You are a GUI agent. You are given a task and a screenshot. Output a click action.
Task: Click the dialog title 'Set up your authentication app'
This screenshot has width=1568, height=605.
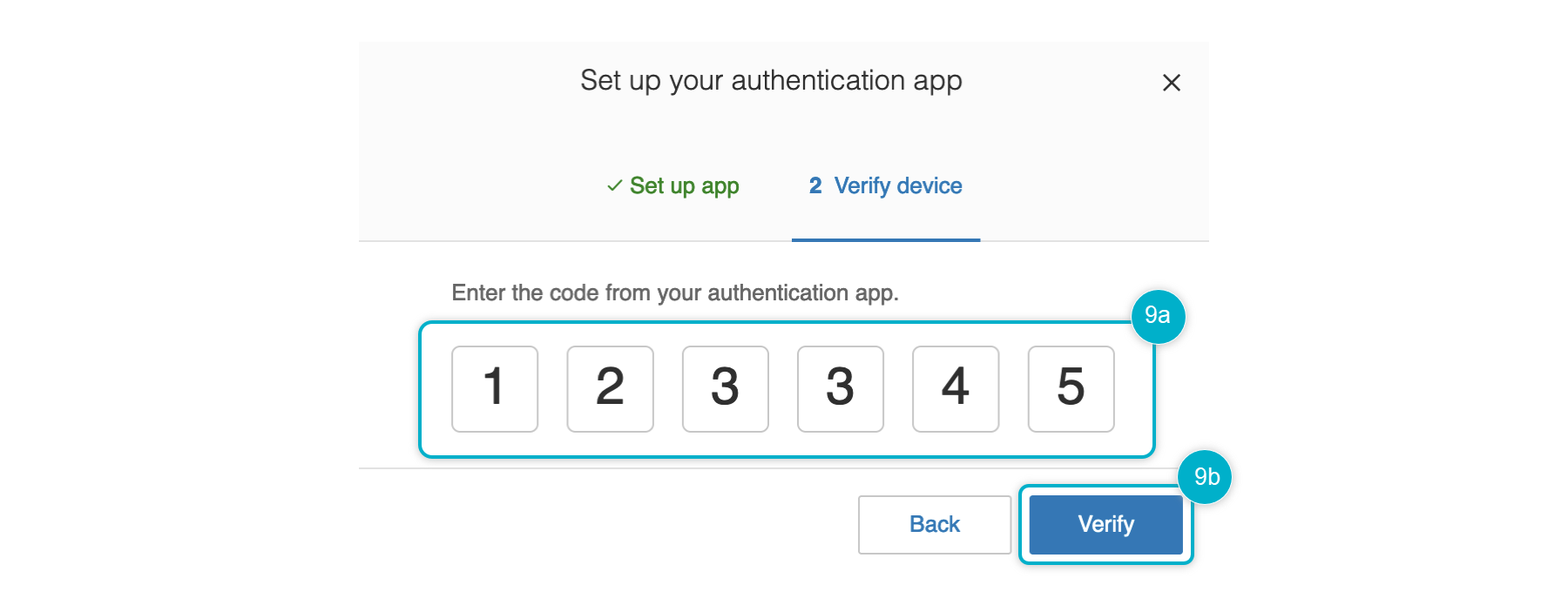771,81
